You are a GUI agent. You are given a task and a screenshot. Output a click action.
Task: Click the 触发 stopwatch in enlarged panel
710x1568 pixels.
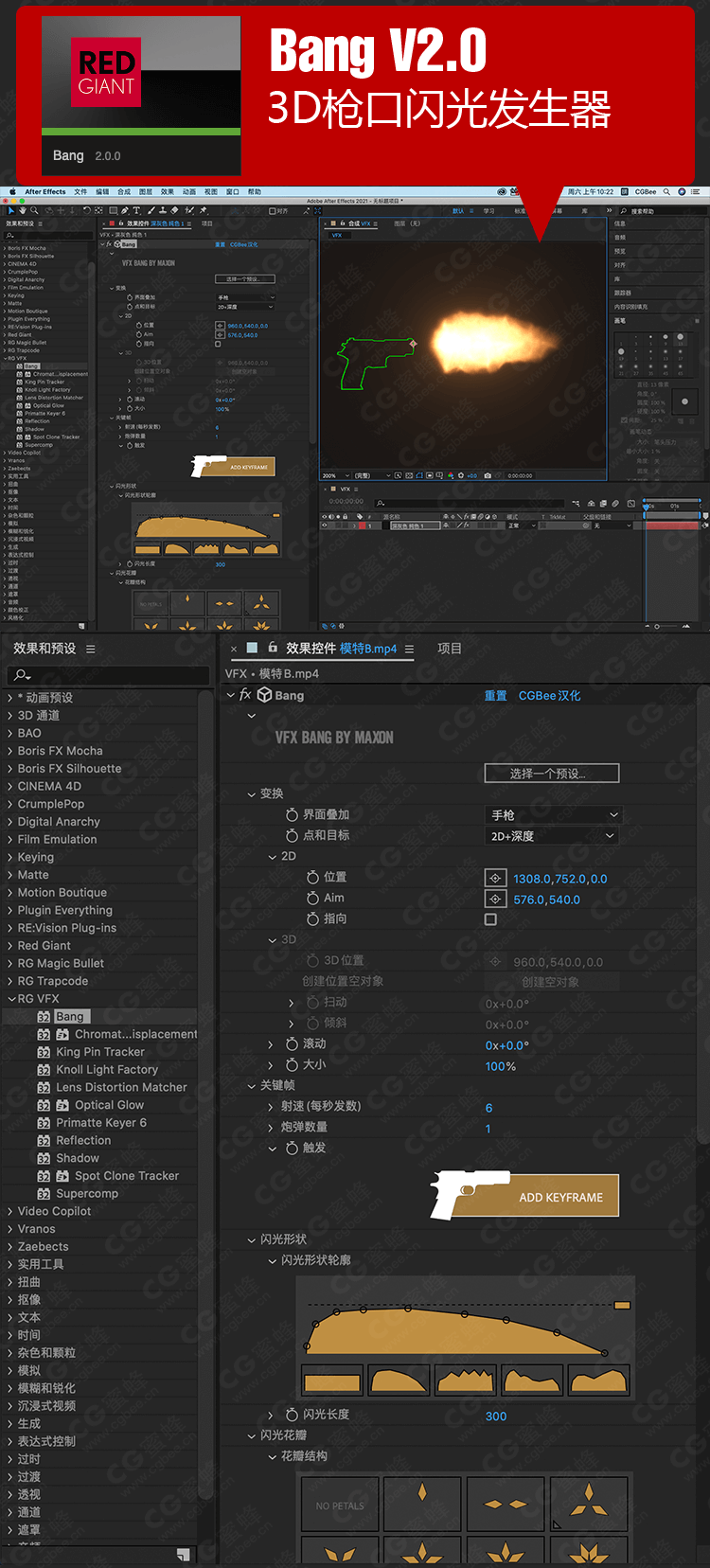(293, 1149)
